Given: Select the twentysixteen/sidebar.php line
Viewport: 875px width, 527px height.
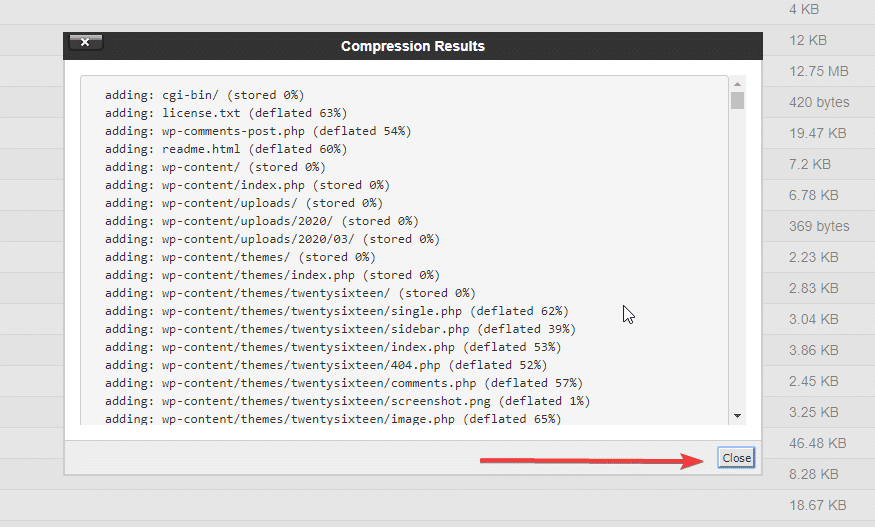Looking at the screenshot, I should coord(340,329).
